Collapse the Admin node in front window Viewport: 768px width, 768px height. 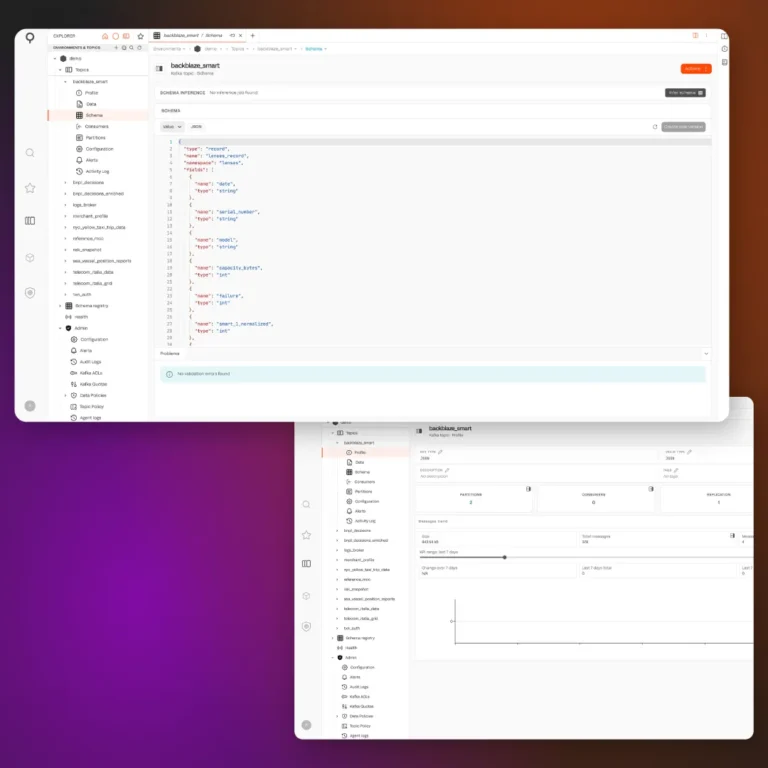coord(60,329)
